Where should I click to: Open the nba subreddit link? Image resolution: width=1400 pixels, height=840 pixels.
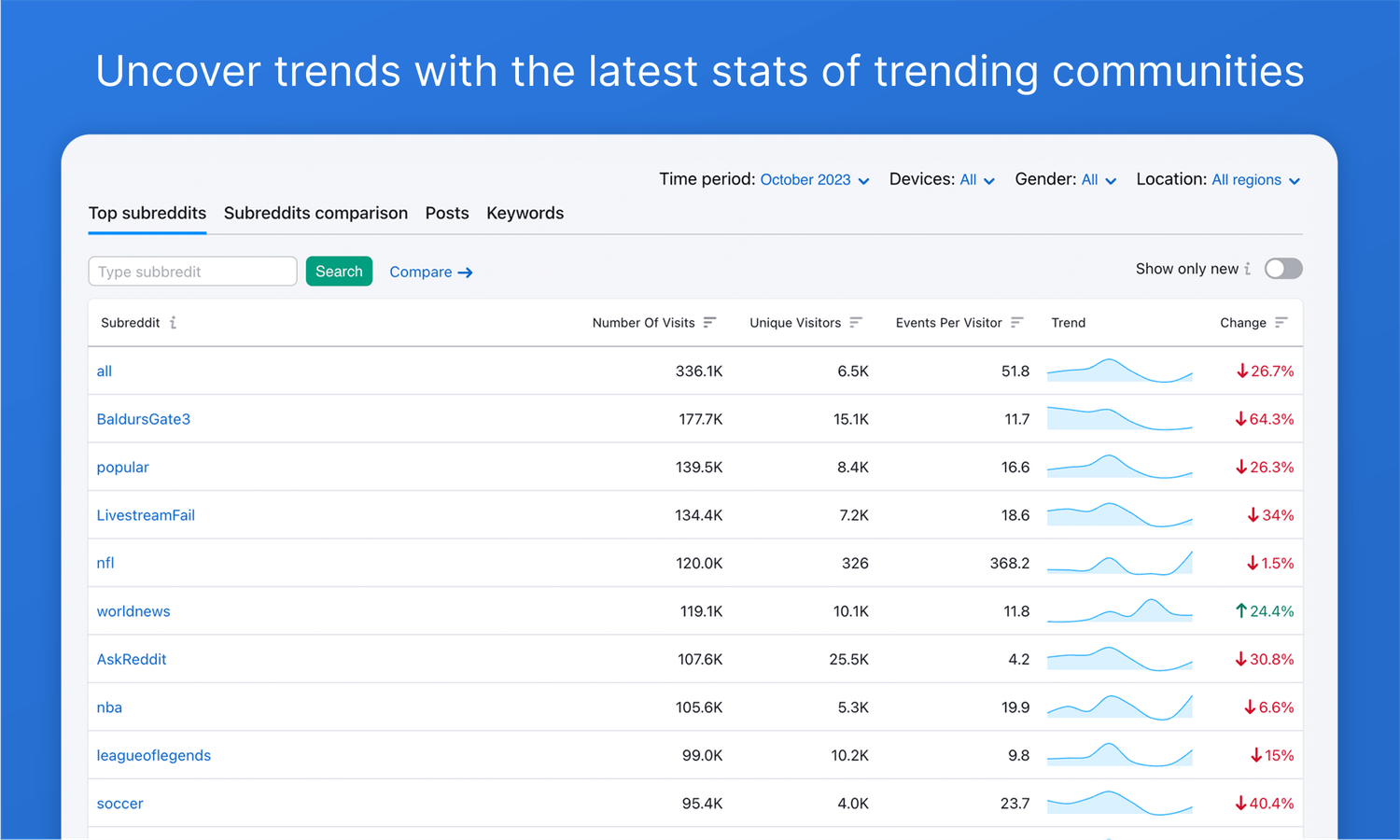(109, 707)
